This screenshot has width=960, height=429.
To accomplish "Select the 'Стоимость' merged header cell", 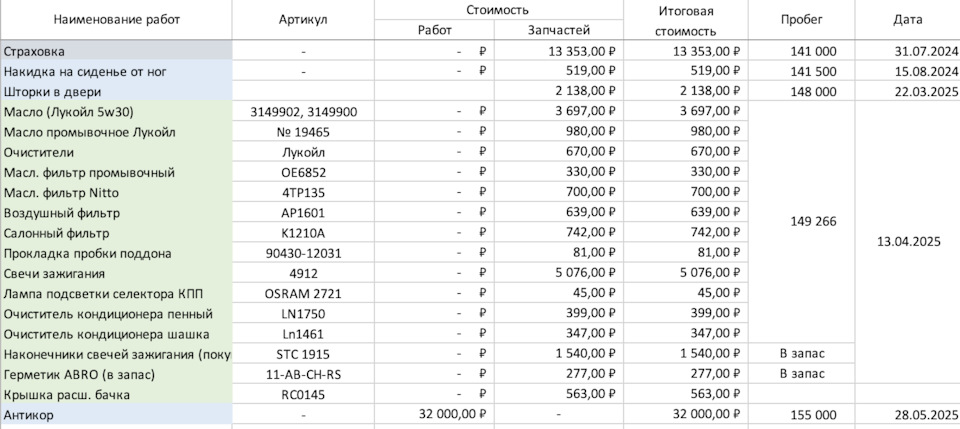I will pos(497,9).
